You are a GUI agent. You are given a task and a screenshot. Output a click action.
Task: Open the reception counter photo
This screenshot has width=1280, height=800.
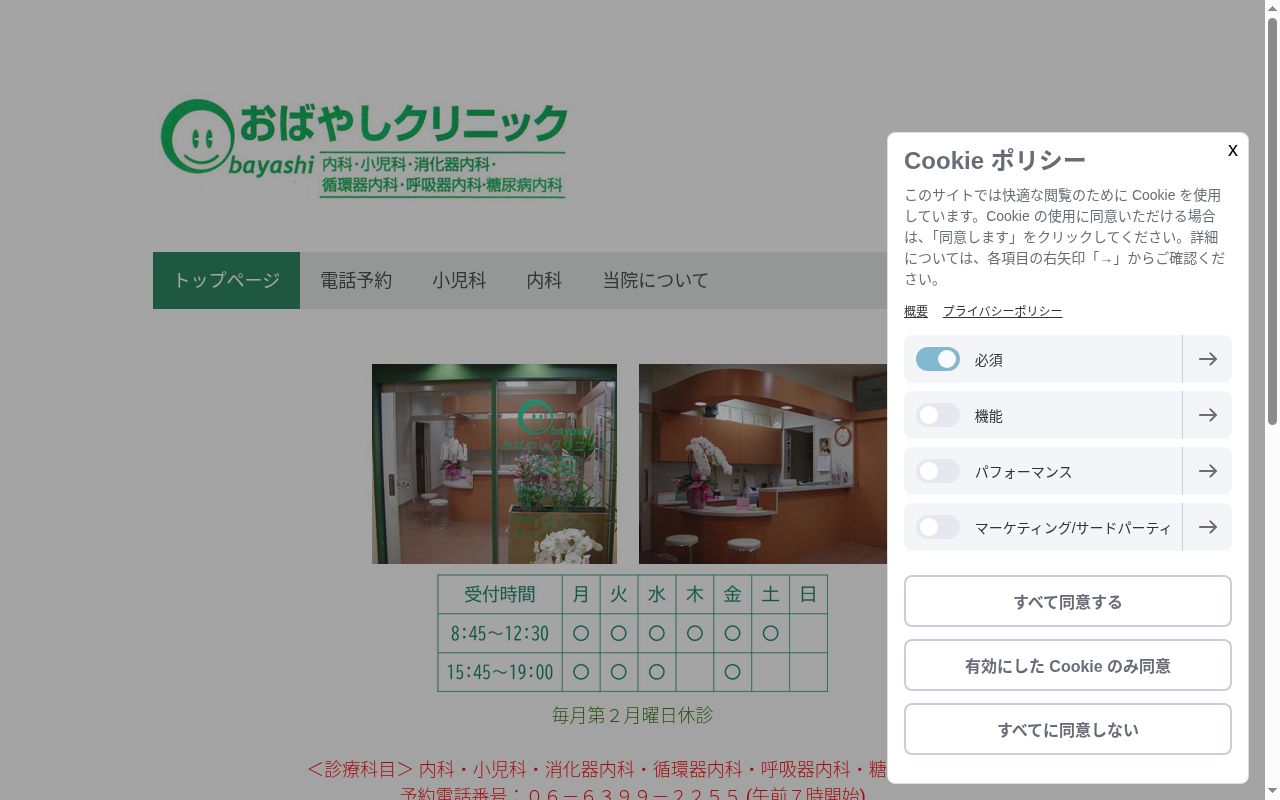pos(763,464)
